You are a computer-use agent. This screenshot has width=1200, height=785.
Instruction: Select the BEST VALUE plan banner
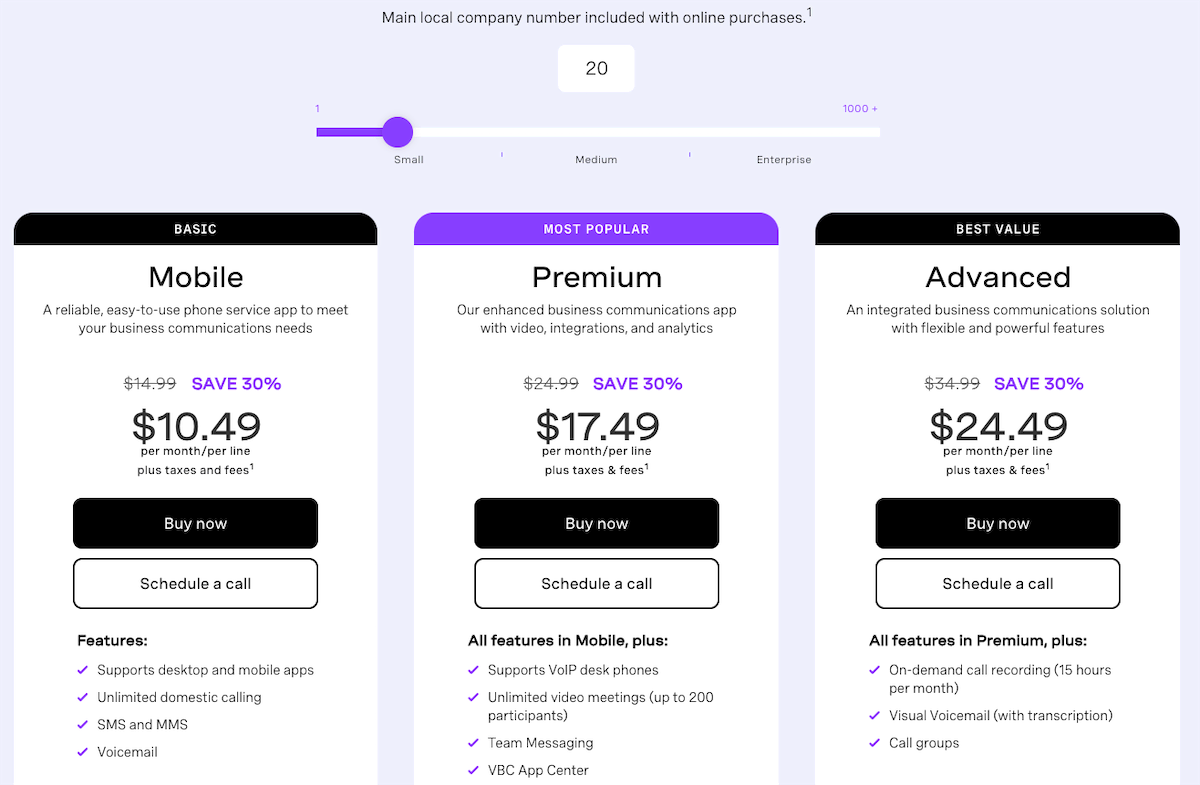997,229
